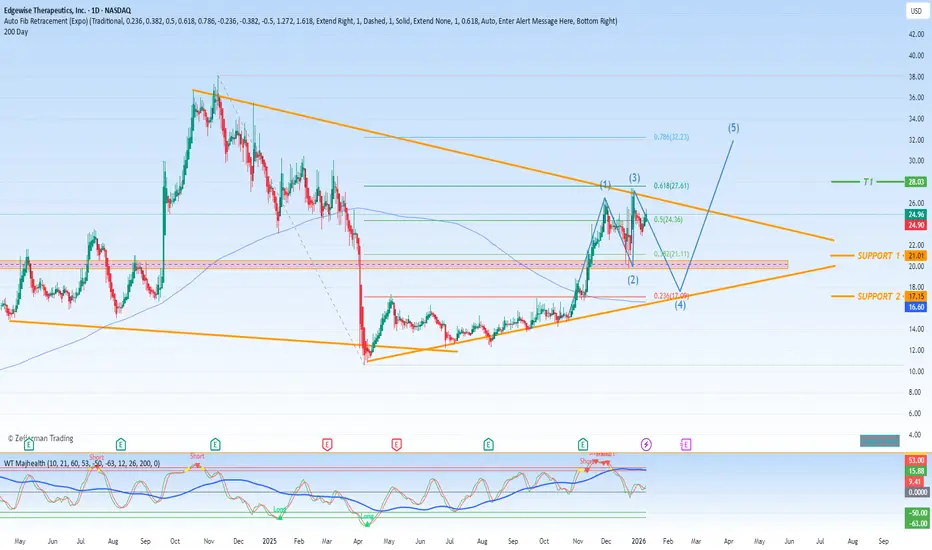Image resolution: width=932 pixels, height=550 pixels.
Task: Click the green earnings icon above May 2024
Action: [x=29, y=444]
